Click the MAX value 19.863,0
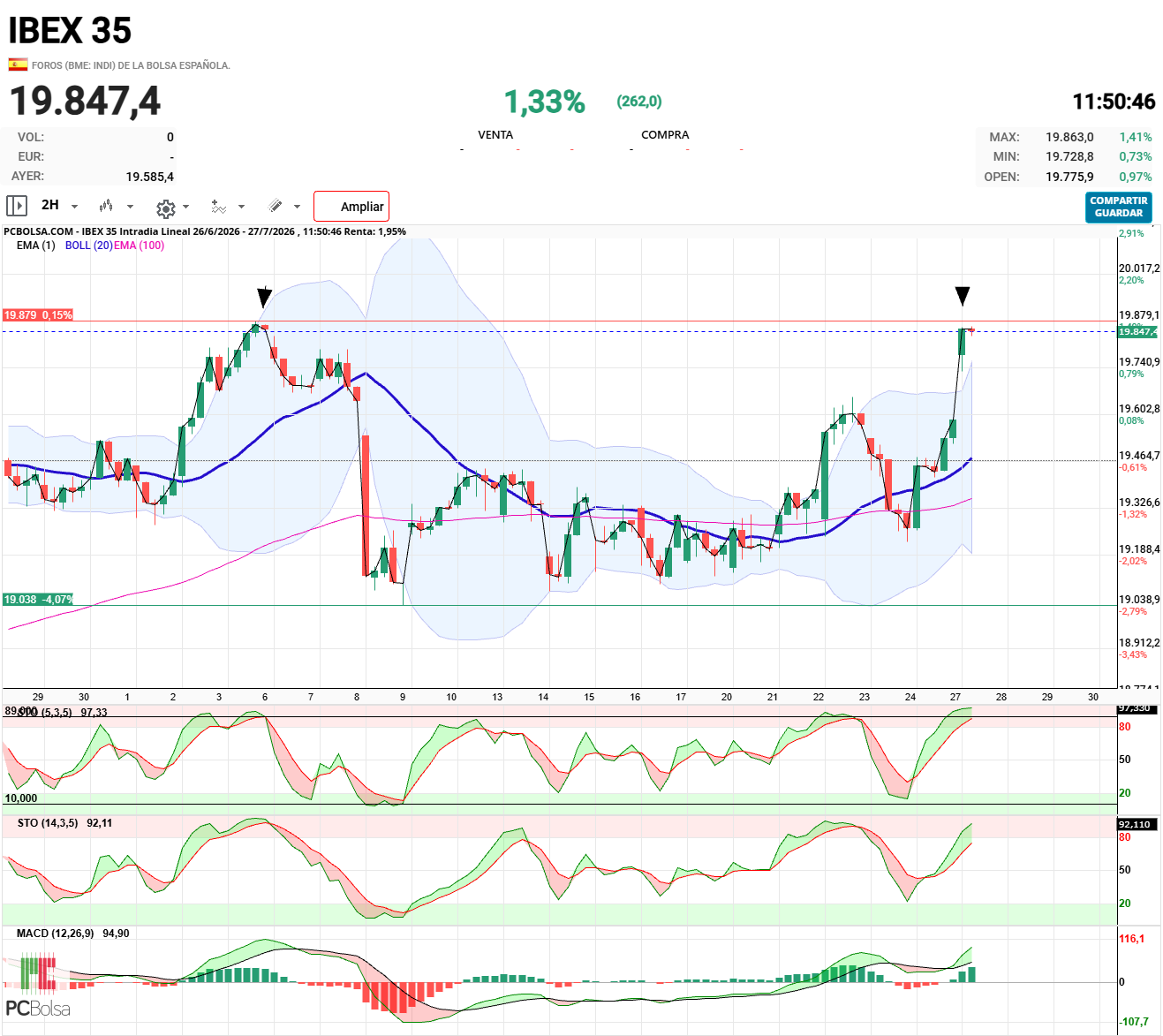 [x=1069, y=138]
